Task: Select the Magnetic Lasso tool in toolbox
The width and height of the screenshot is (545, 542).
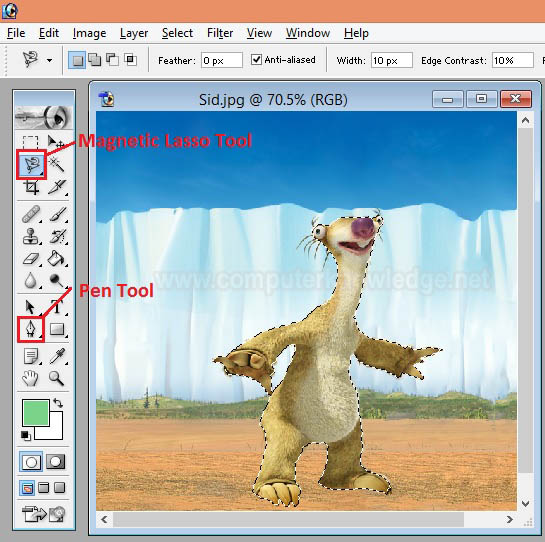Action: (x=32, y=164)
